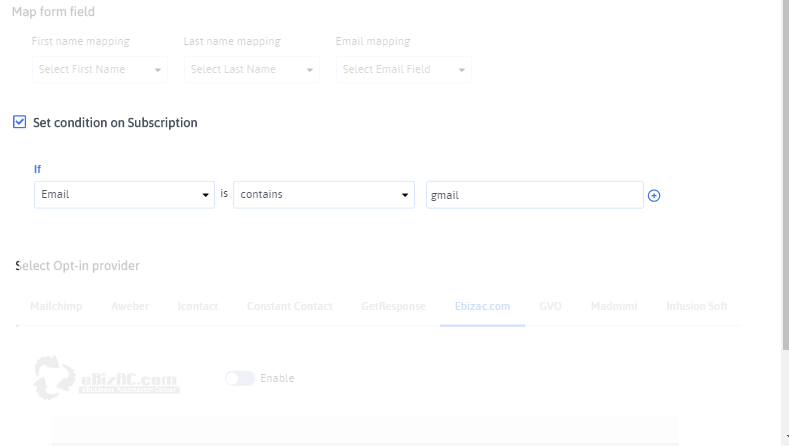Open the Icontact provider tab
The image size is (789, 447).
click(x=197, y=306)
